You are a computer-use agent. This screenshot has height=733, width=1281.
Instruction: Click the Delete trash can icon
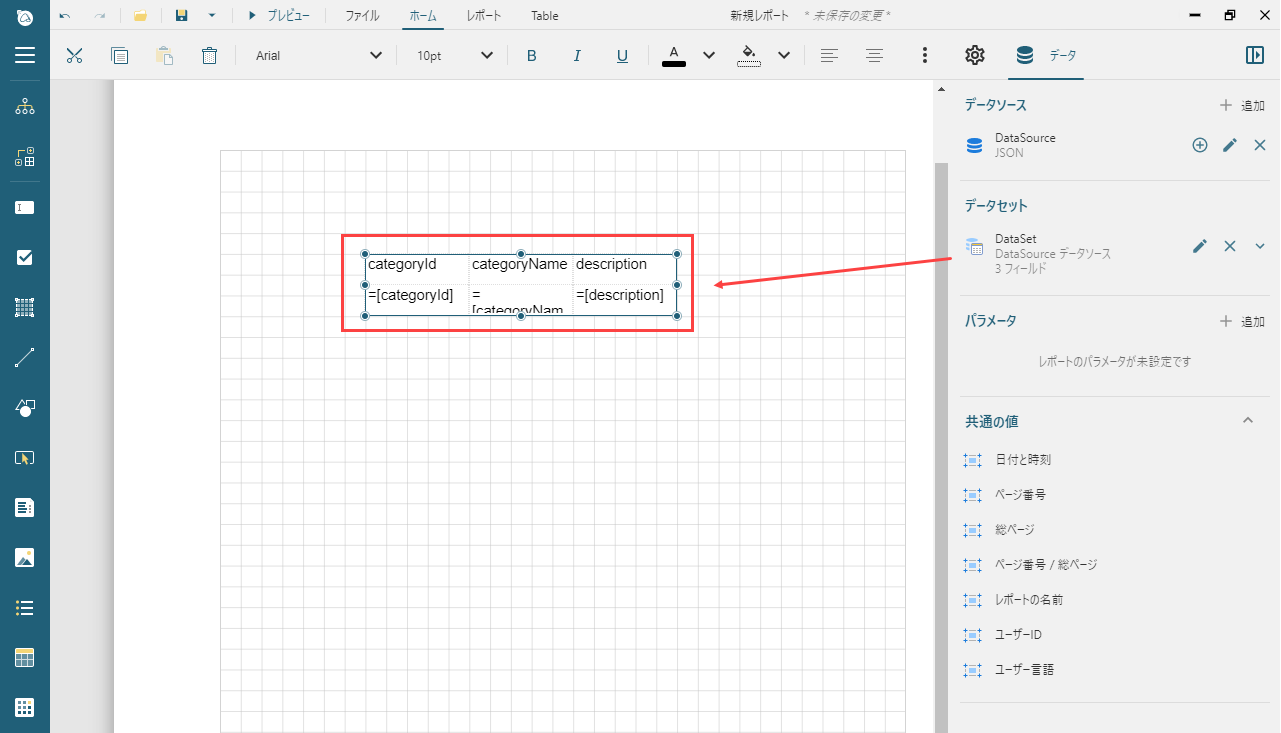click(x=209, y=56)
